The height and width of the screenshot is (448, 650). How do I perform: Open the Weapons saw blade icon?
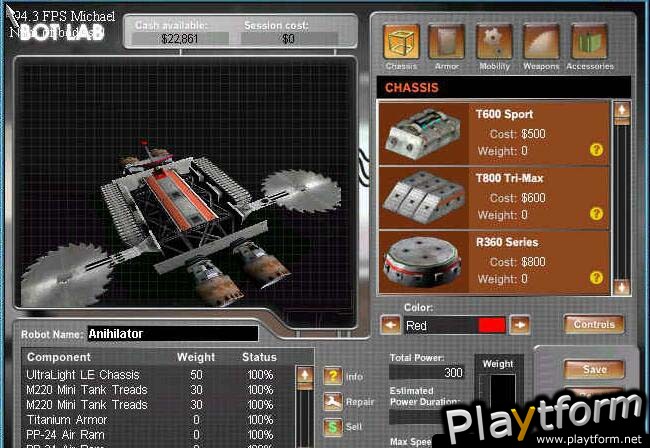coord(541,42)
